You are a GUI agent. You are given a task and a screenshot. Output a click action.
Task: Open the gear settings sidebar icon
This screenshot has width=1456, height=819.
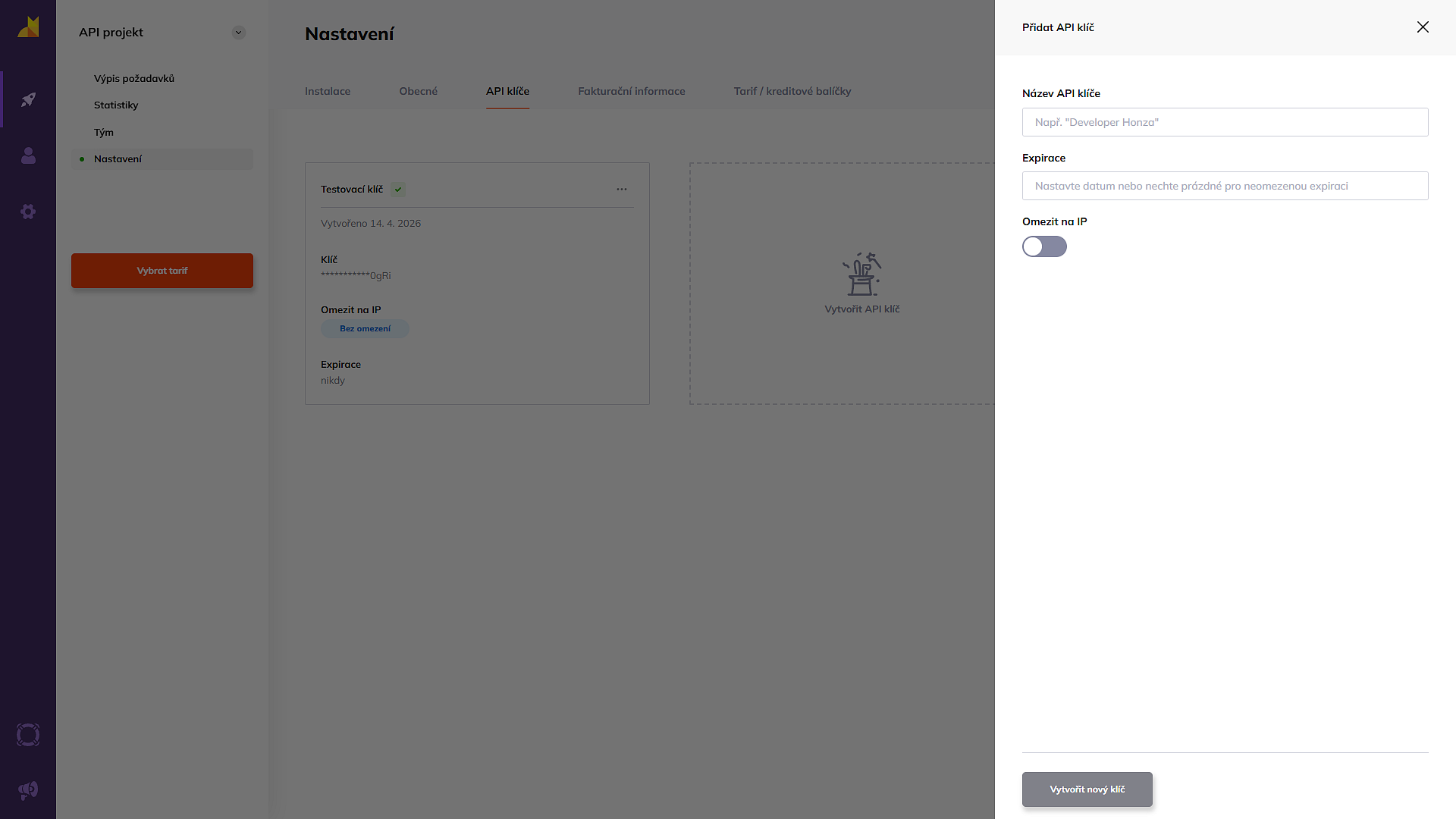pyautogui.click(x=28, y=212)
